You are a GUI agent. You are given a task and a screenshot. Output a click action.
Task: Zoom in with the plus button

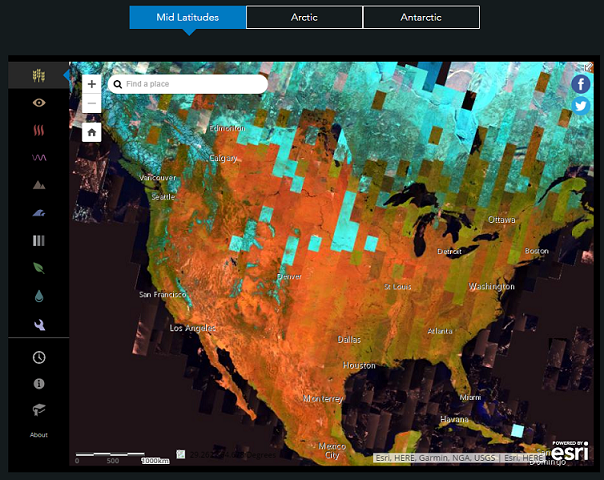92,84
